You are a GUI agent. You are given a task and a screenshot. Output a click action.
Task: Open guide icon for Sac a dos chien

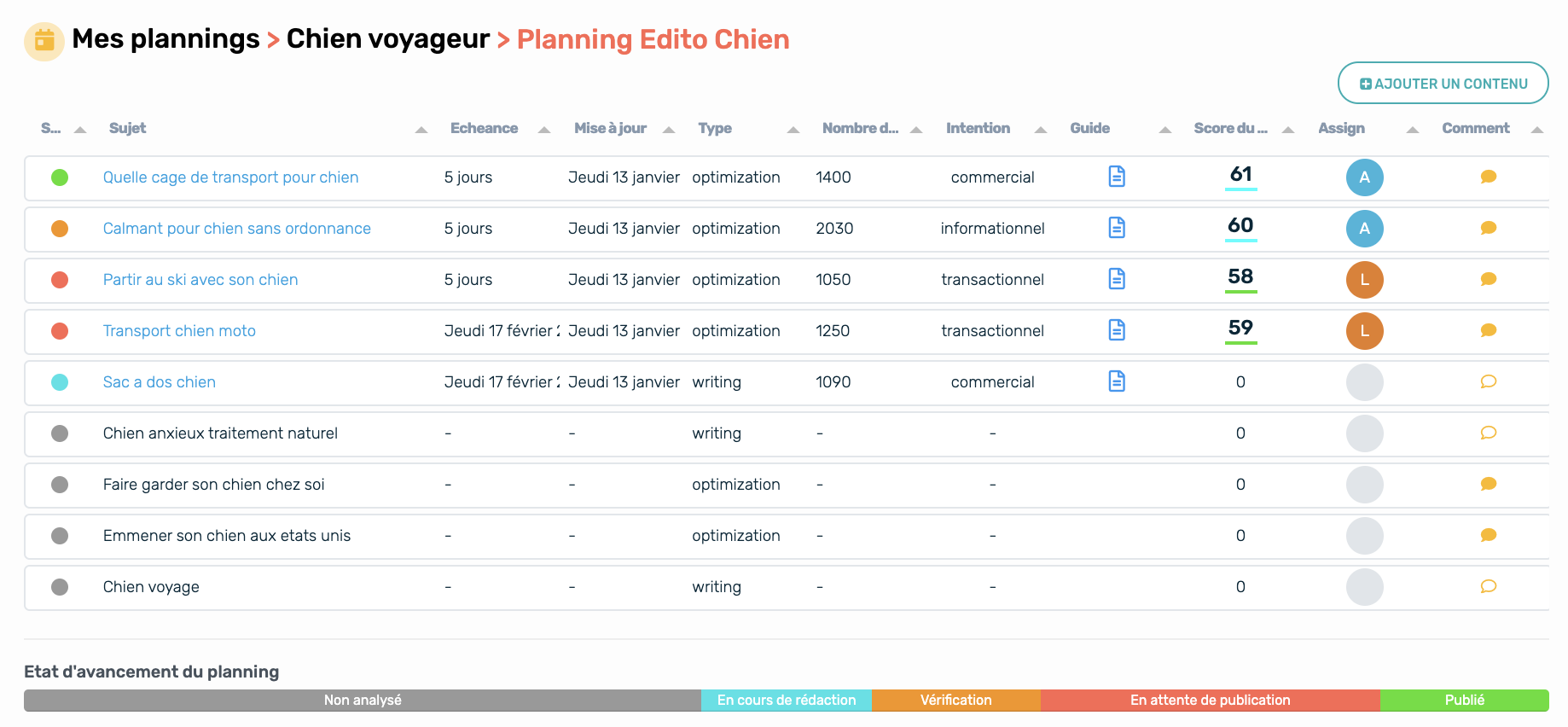(1117, 381)
